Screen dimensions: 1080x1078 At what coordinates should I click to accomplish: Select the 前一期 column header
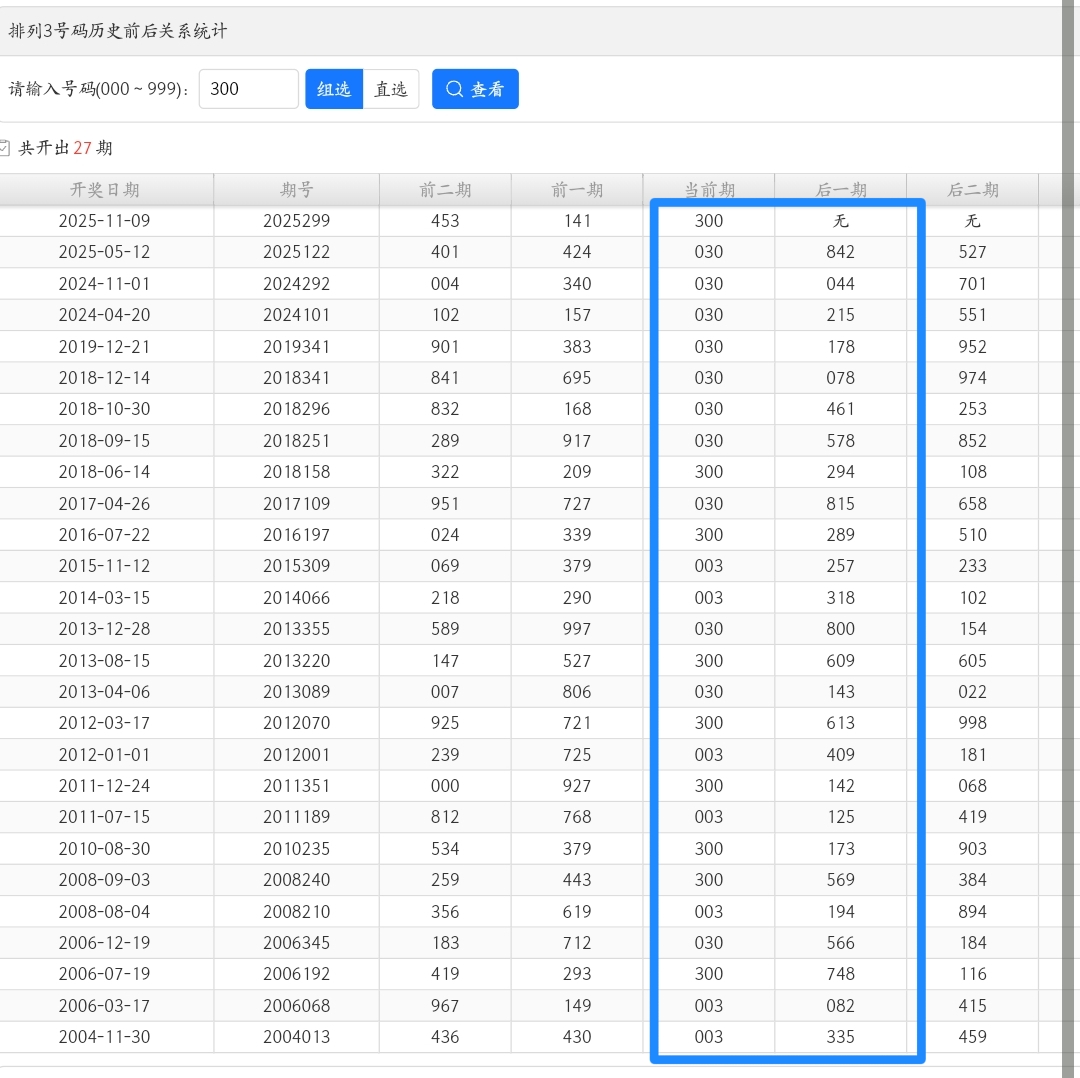click(577, 190)
